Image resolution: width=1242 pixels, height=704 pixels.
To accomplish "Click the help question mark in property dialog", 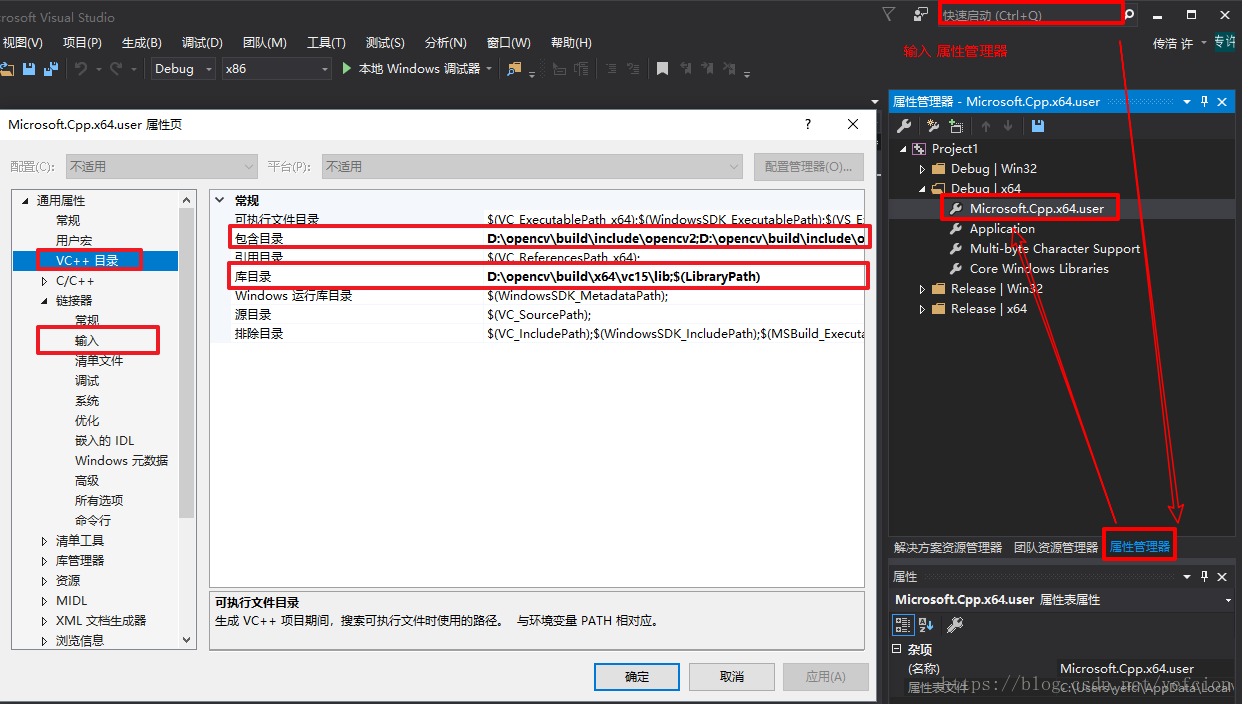I will point(808,124).
